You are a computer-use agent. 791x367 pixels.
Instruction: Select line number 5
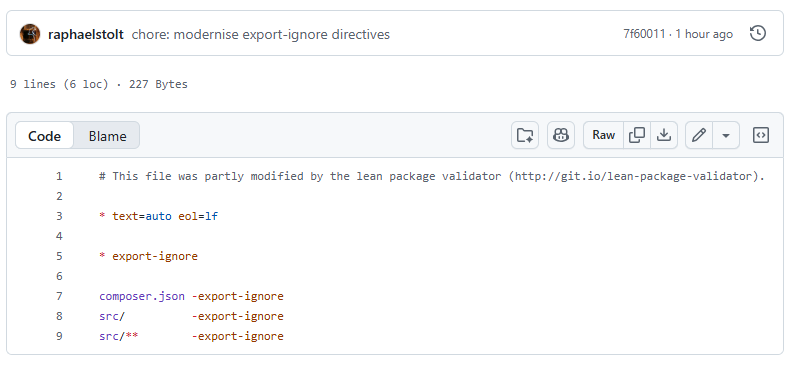(x=60, y=256)
